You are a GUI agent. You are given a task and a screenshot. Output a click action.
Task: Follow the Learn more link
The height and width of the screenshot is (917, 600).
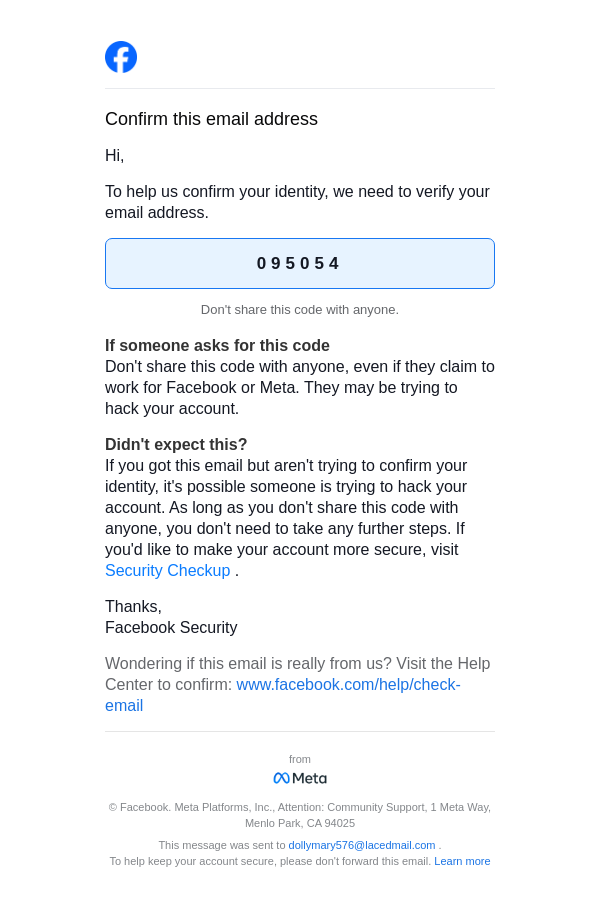pos(462,861)
